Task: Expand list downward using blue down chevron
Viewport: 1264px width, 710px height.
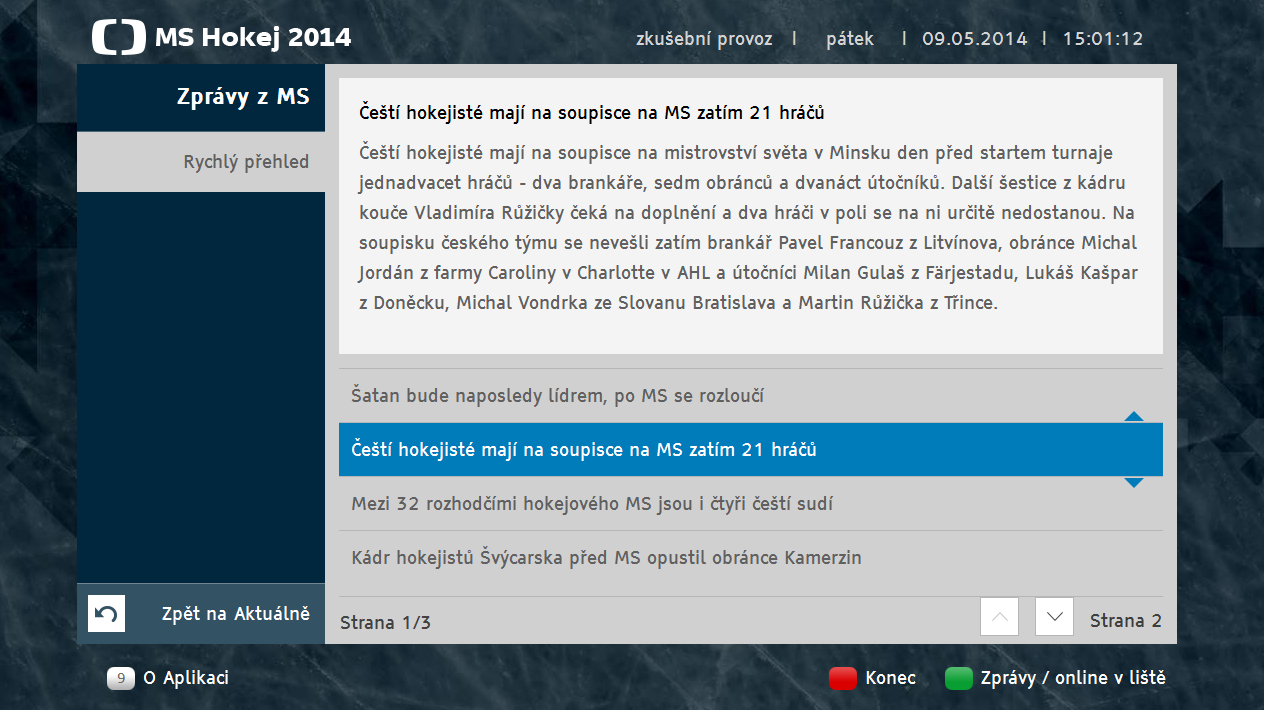Action: 1133,483
